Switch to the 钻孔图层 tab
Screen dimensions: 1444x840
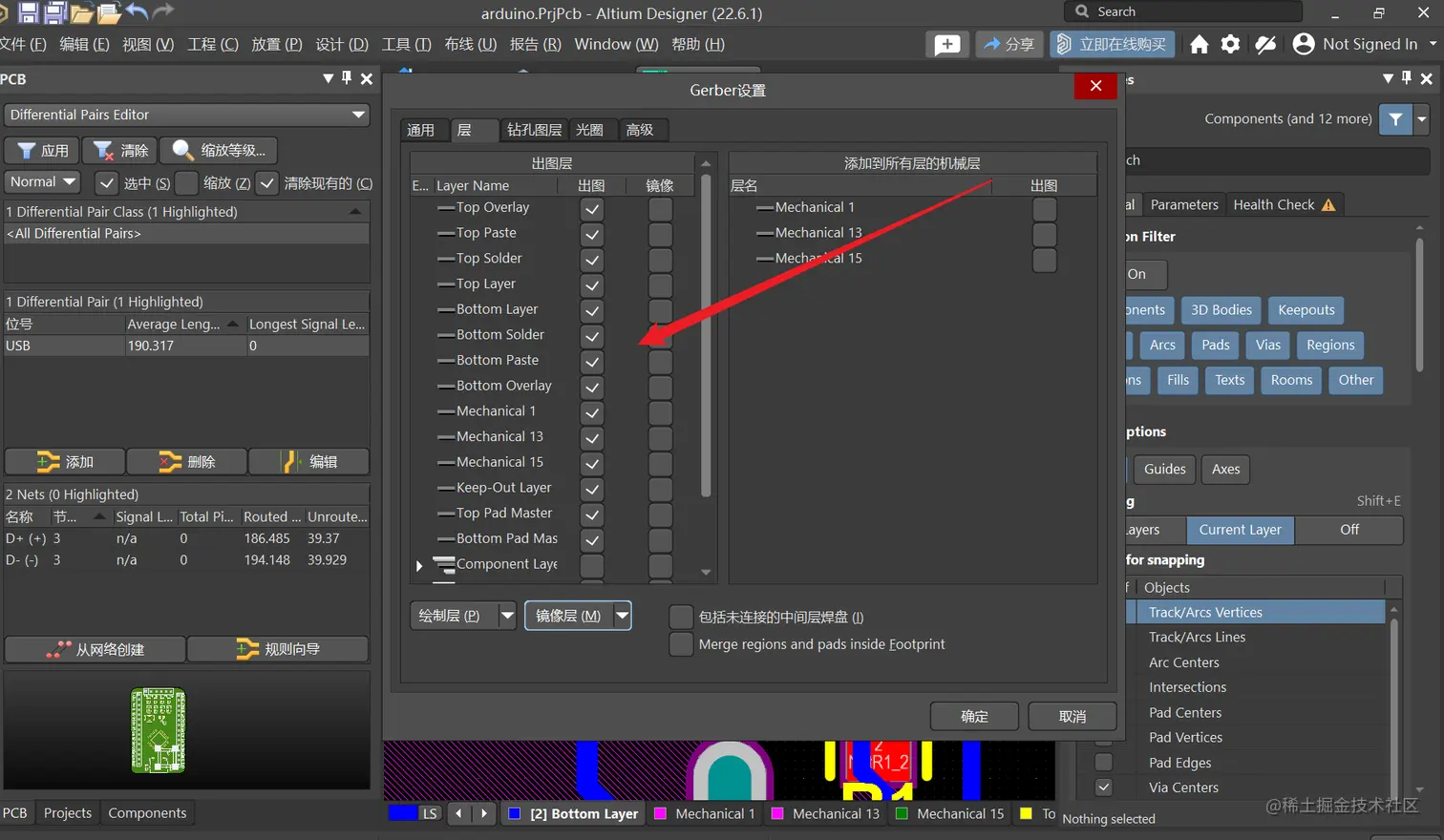pyautogui.click(x=534, y=130)
